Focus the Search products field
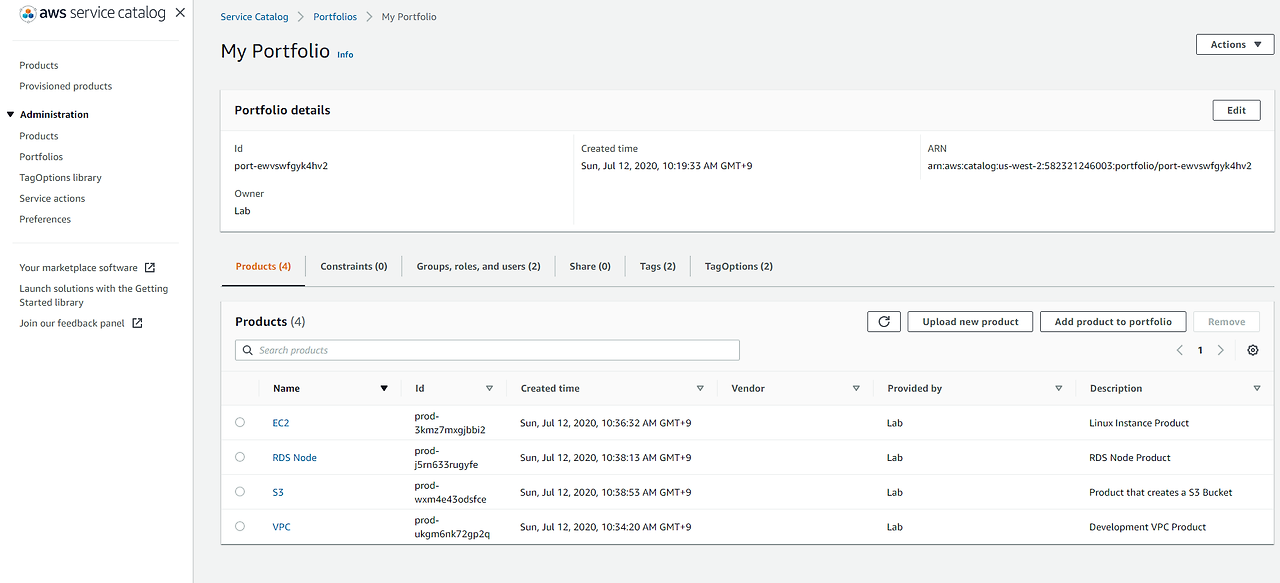This screenshot has height=583, width=1280. click(487, 350)
